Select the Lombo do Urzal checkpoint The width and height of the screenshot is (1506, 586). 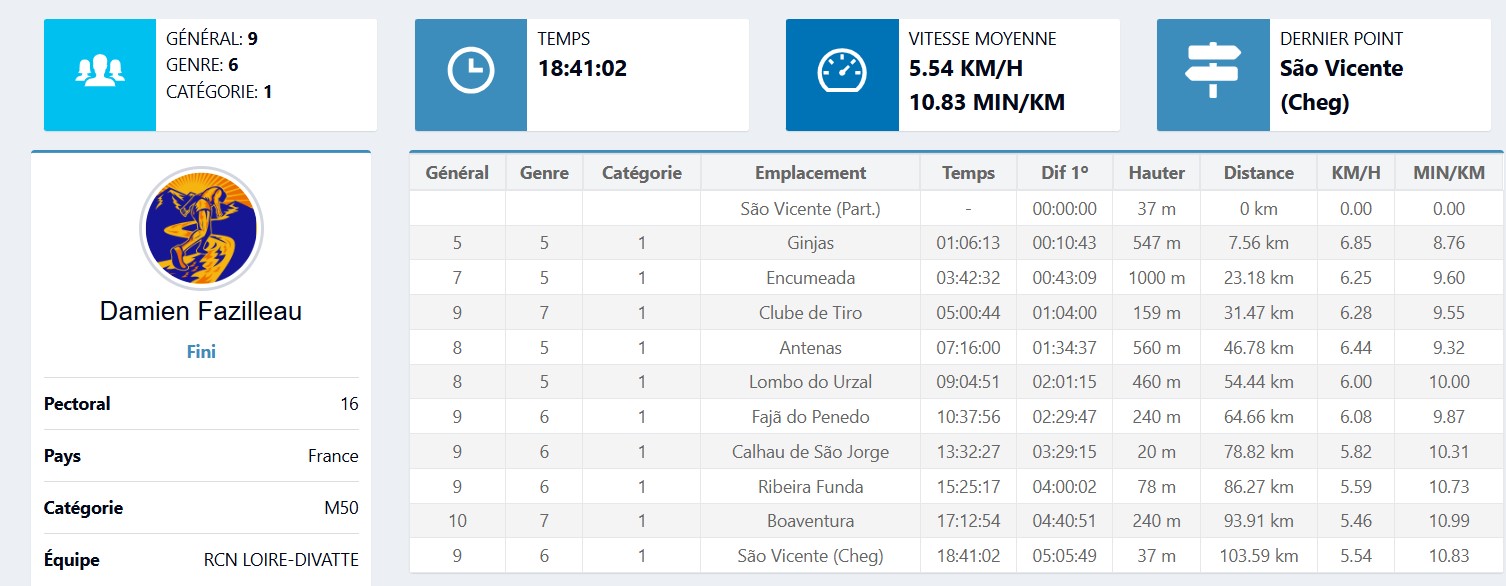[810, 382]
